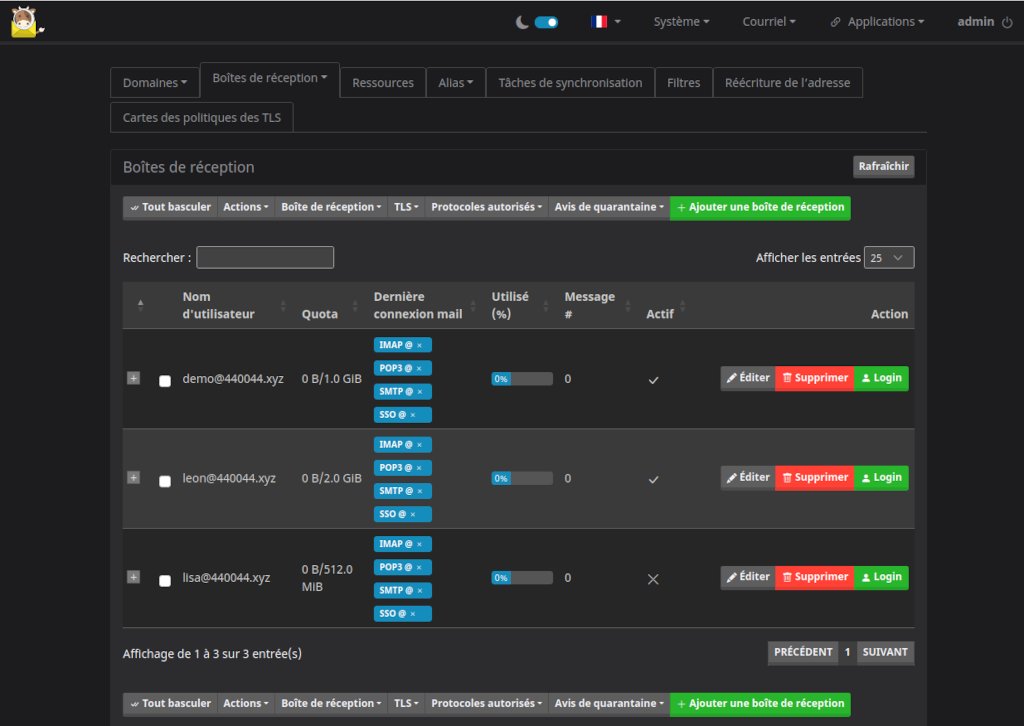The width and height of the screenshot is (1024, 726).
Task: Click IMAP badge in leon row
Action: click(402, 445)
